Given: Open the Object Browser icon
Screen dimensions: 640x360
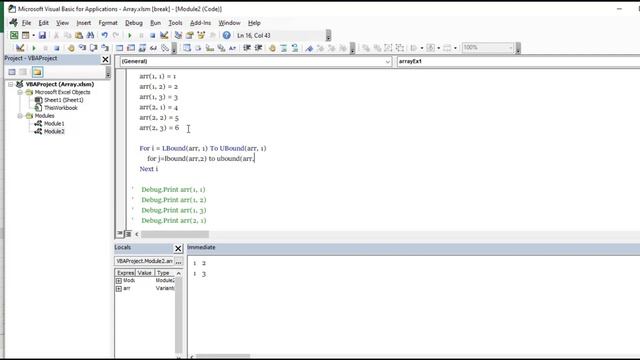Looking at the screenshot, I should pyautogui.click(x=201, y=36).
